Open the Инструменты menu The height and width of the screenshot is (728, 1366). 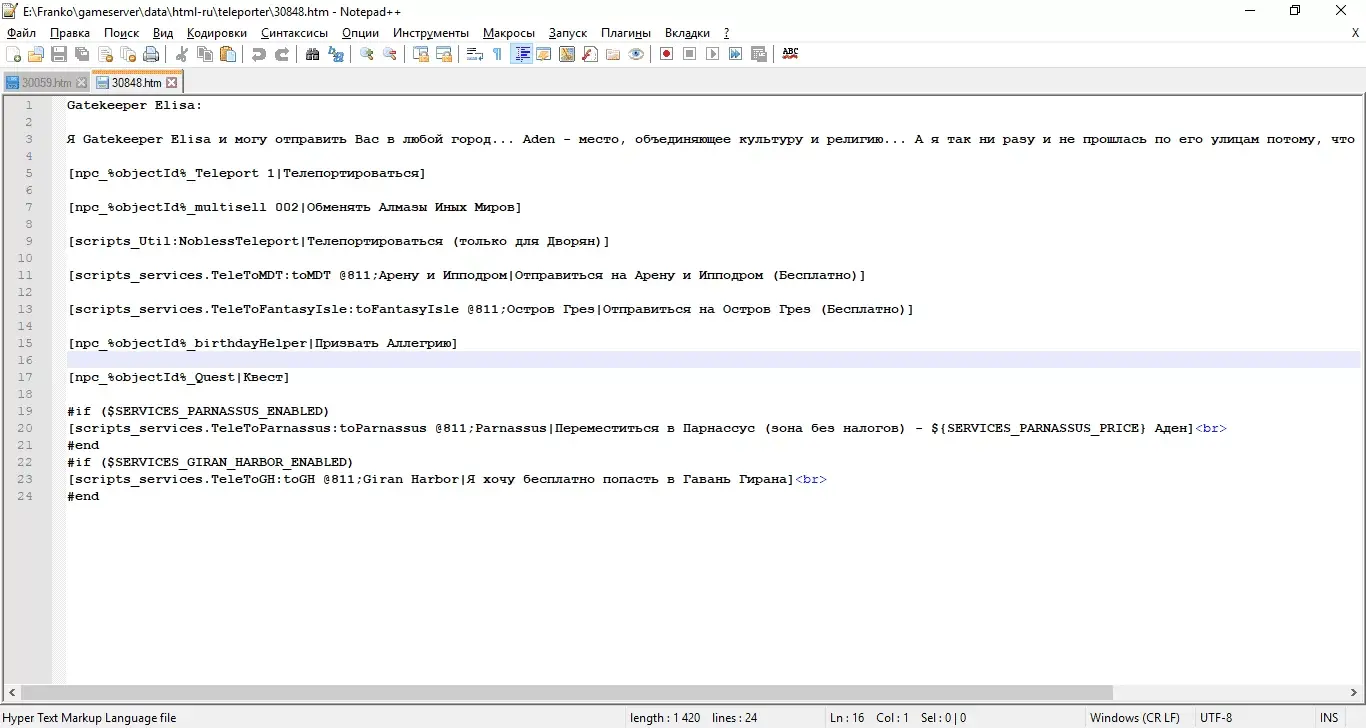point(431,33)
